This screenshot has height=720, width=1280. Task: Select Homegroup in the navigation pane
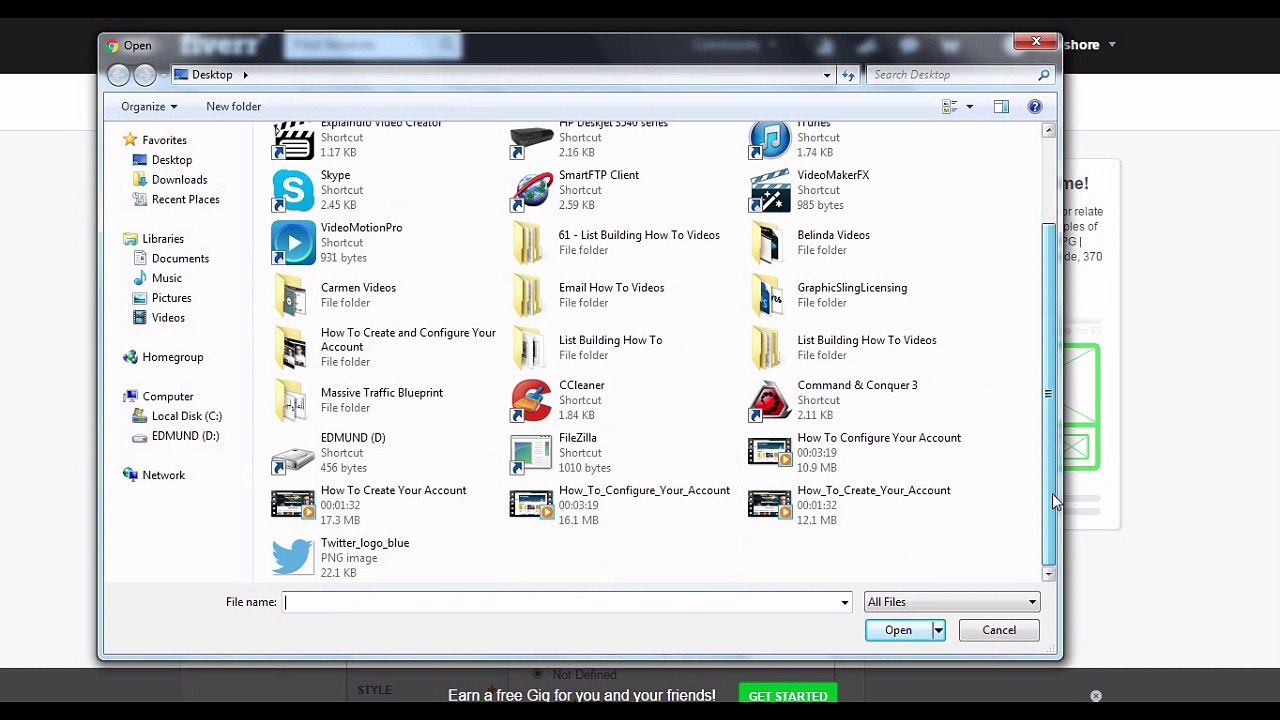tap(173, 357)
